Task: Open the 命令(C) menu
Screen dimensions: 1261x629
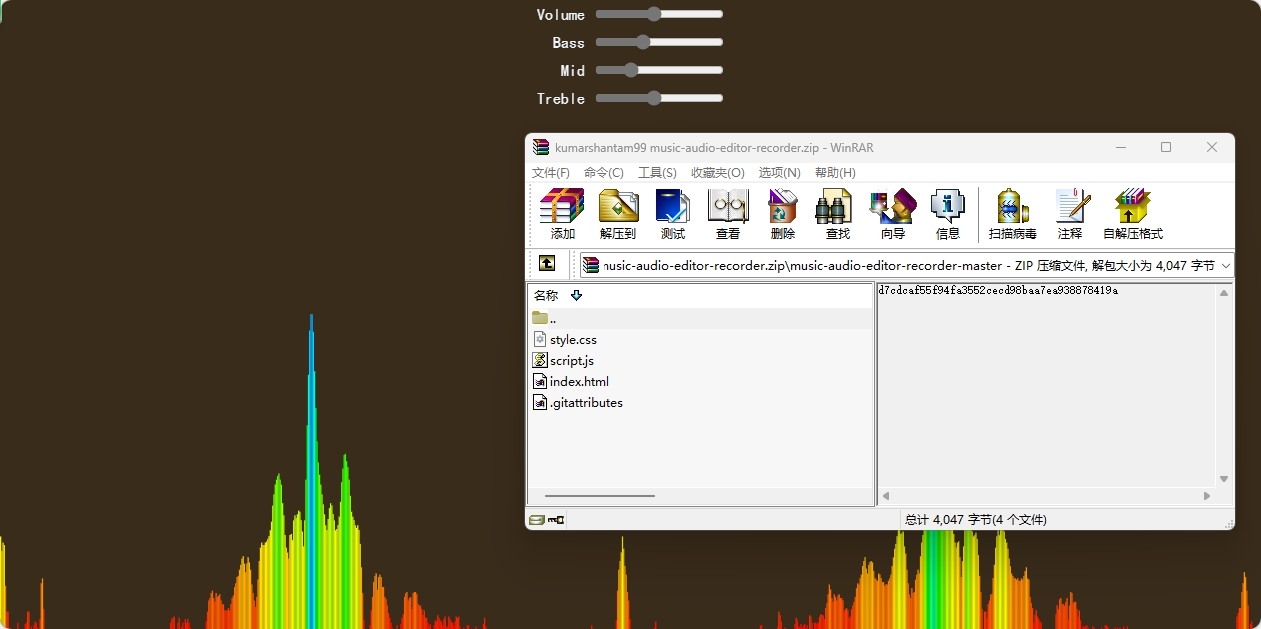Action: tap(604, 173)
